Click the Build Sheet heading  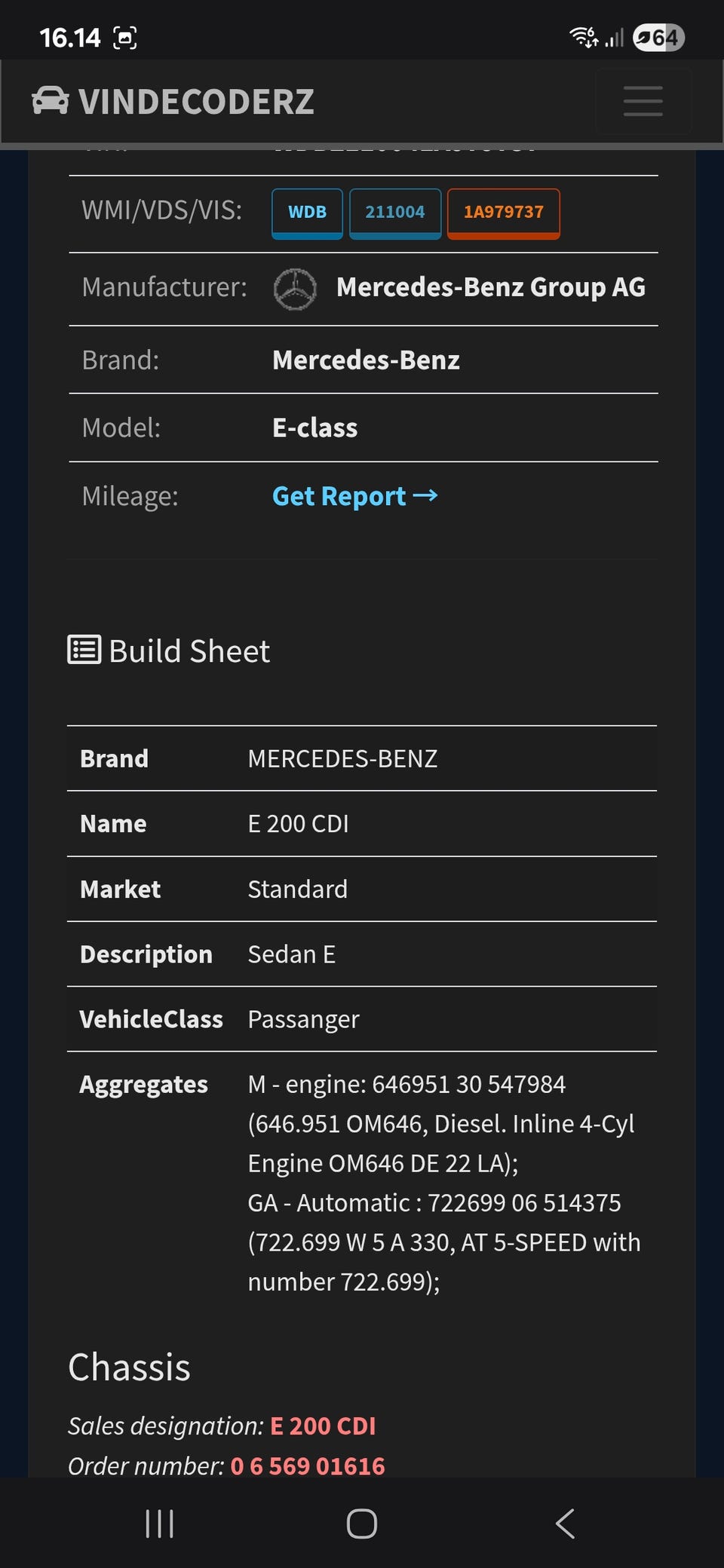pyautogui.click(x=189, y=651)
